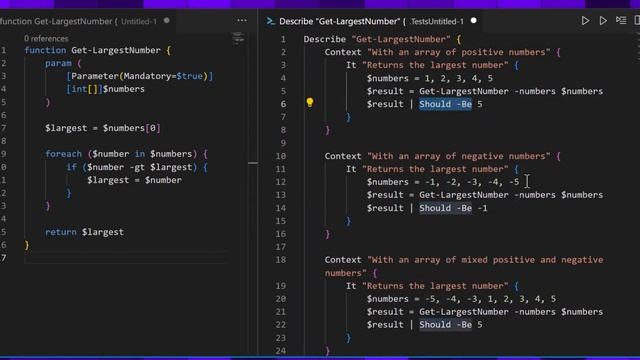The width and height of the screenshot is (640, 360).
Task: Run the PowerShell test file (first play icon)
Action: coord(585,21)
